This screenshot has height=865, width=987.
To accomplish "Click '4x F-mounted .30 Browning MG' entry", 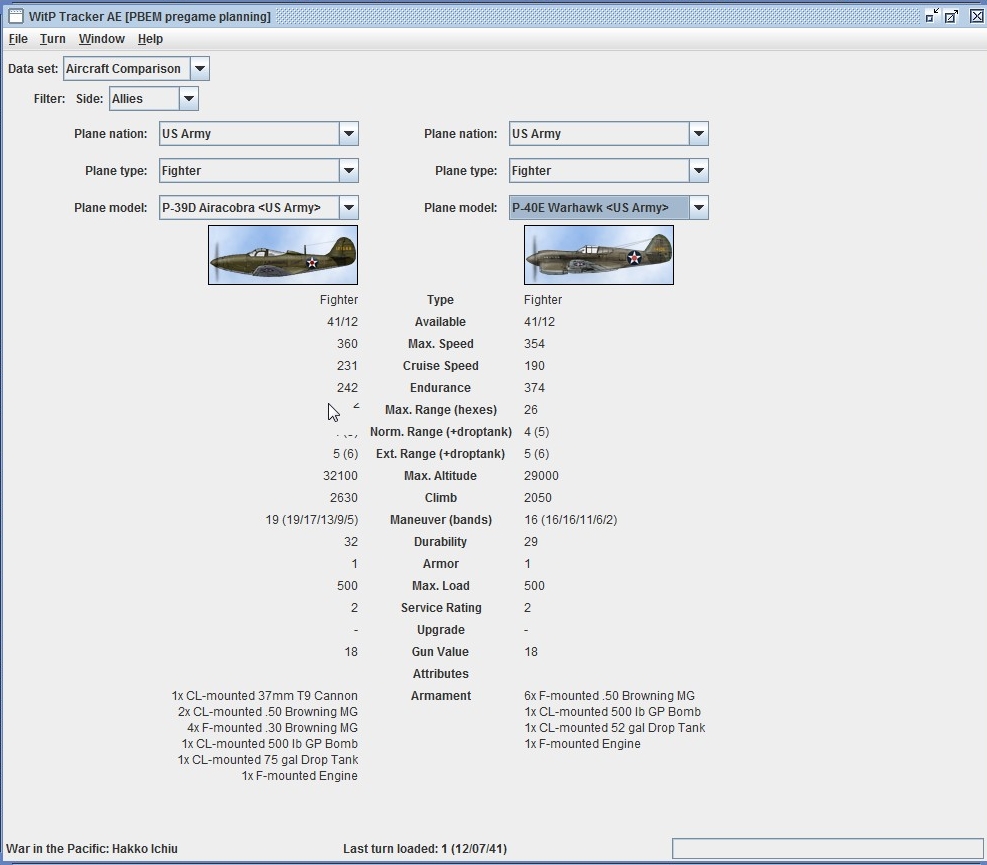I will [272, 728].
